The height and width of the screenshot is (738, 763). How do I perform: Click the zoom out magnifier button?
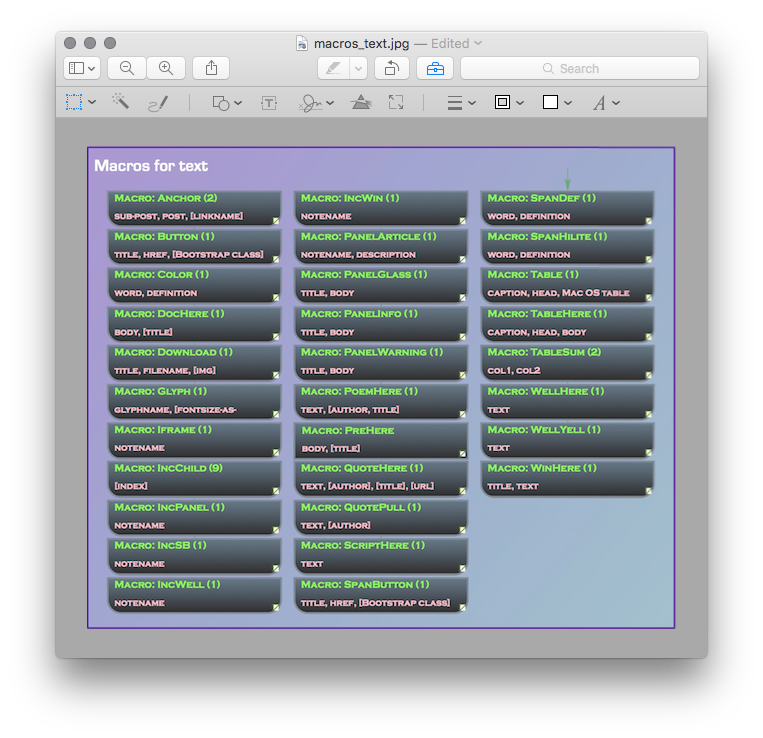click(x=127, y=68)
